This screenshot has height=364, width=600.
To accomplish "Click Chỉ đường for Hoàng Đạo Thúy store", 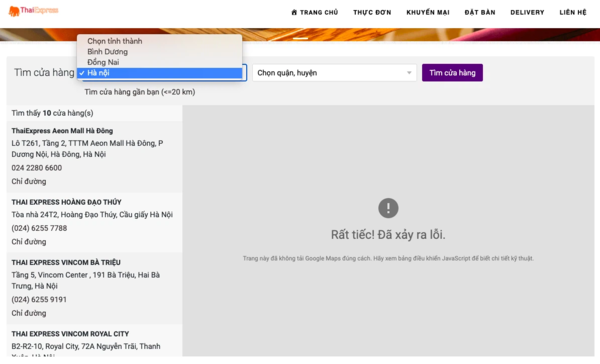I will click(29, 242).
